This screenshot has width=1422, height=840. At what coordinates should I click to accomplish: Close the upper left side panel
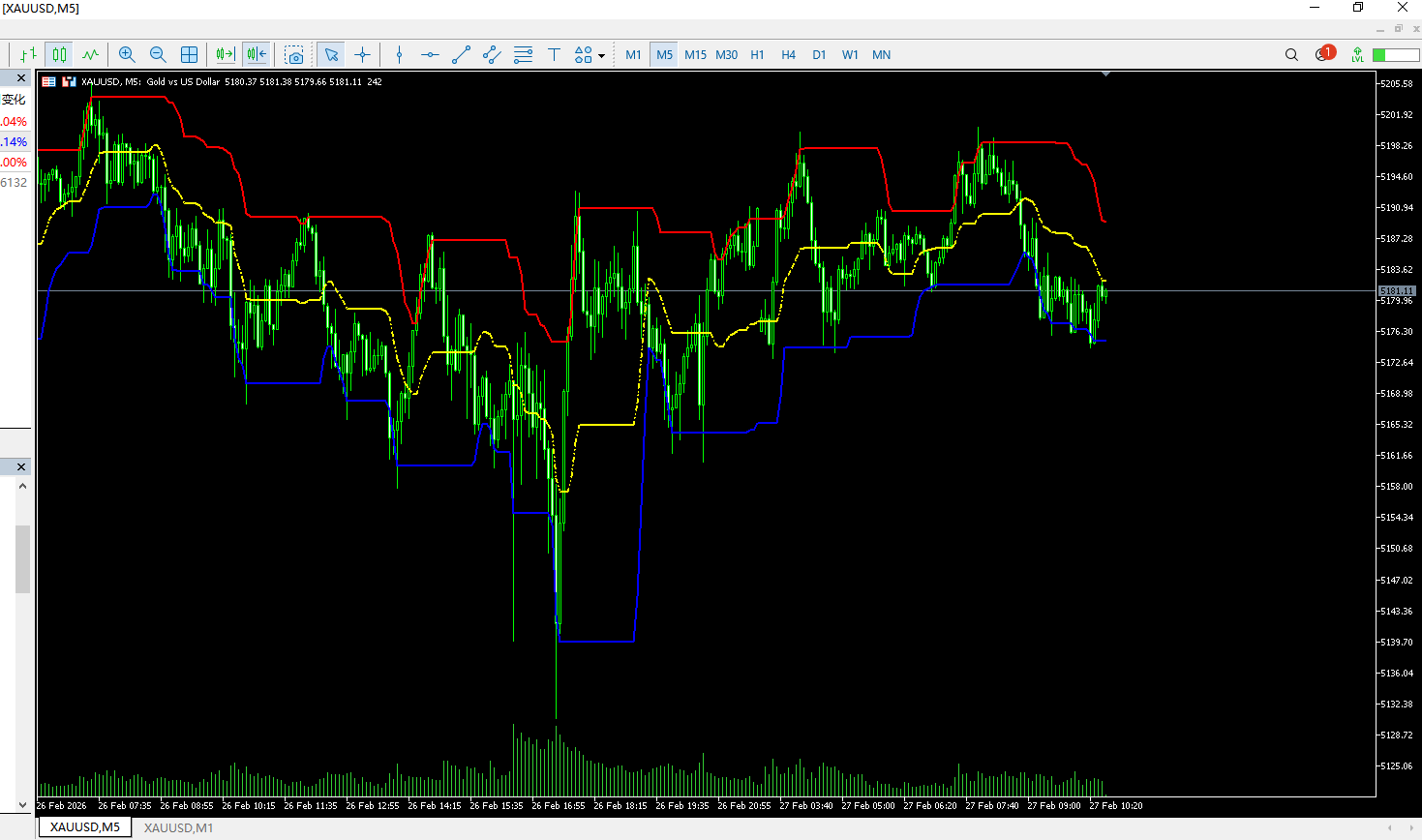pyautogui.click(x=21, y=78)
